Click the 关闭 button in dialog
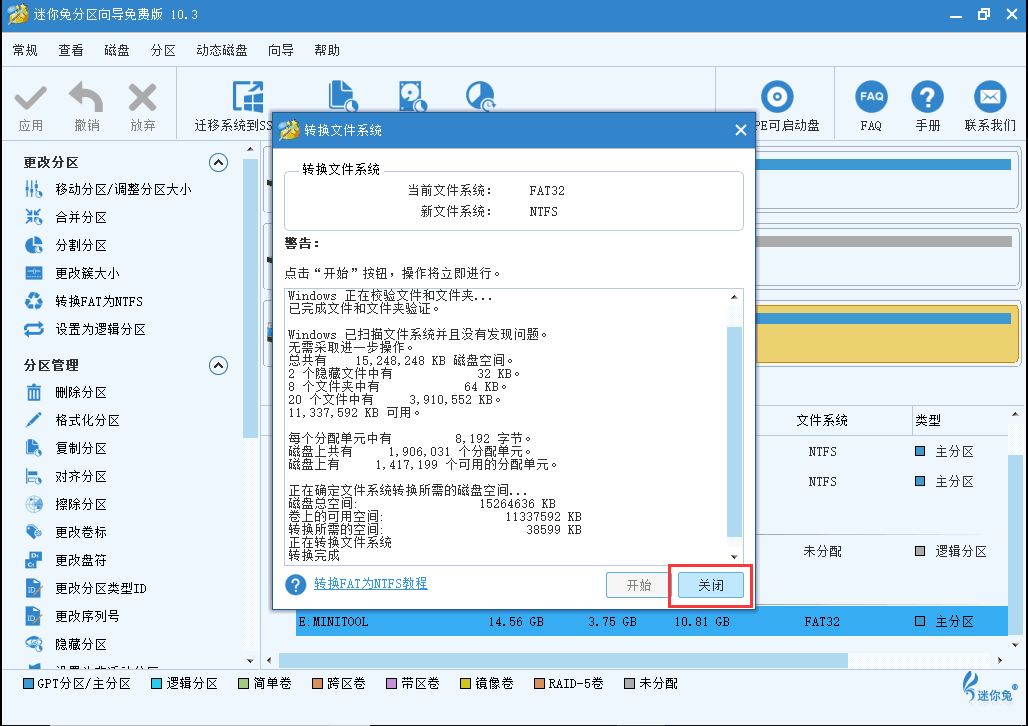The image size is (1028, 726). point(711,585)
